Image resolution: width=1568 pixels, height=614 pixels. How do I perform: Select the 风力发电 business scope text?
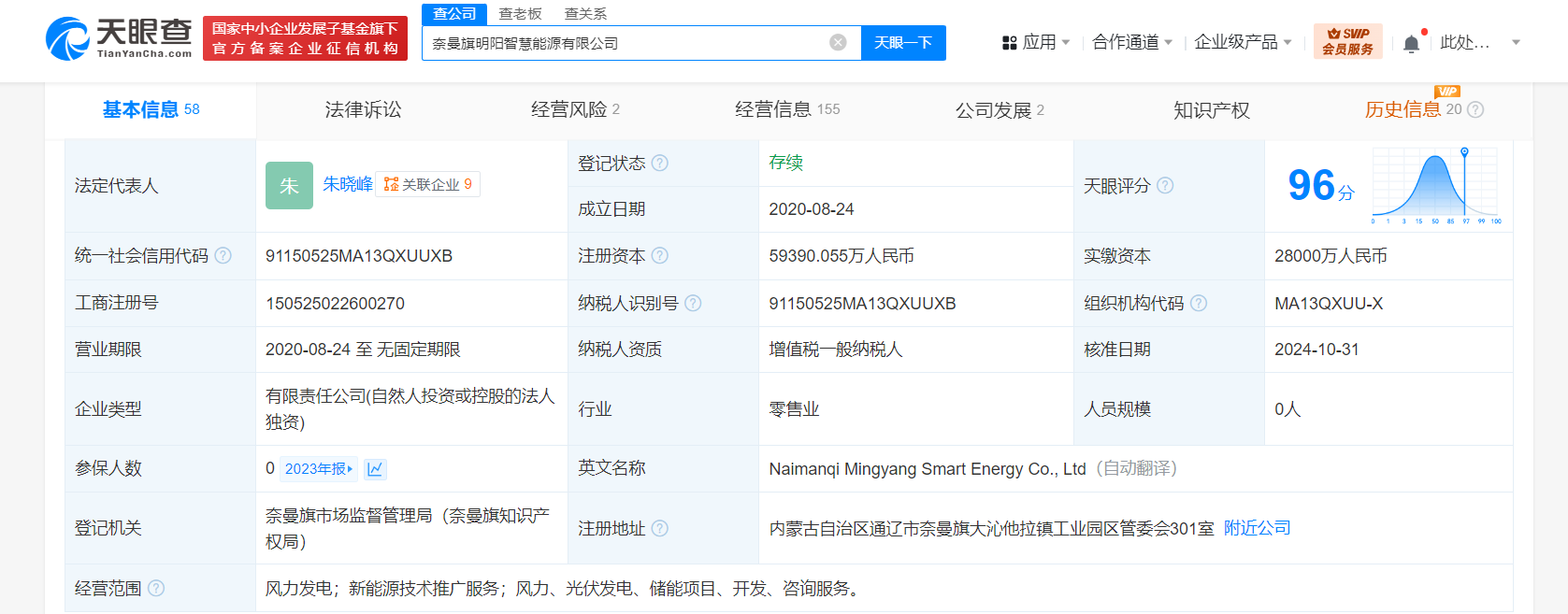pyautogui.click(x=562, y=589)
